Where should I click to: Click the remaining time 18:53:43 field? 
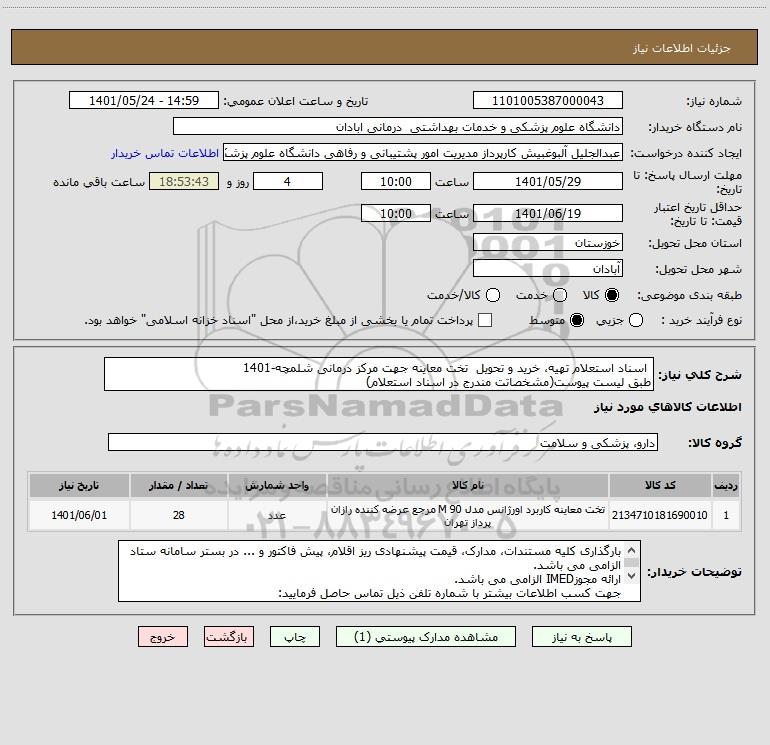coord(184,181)
